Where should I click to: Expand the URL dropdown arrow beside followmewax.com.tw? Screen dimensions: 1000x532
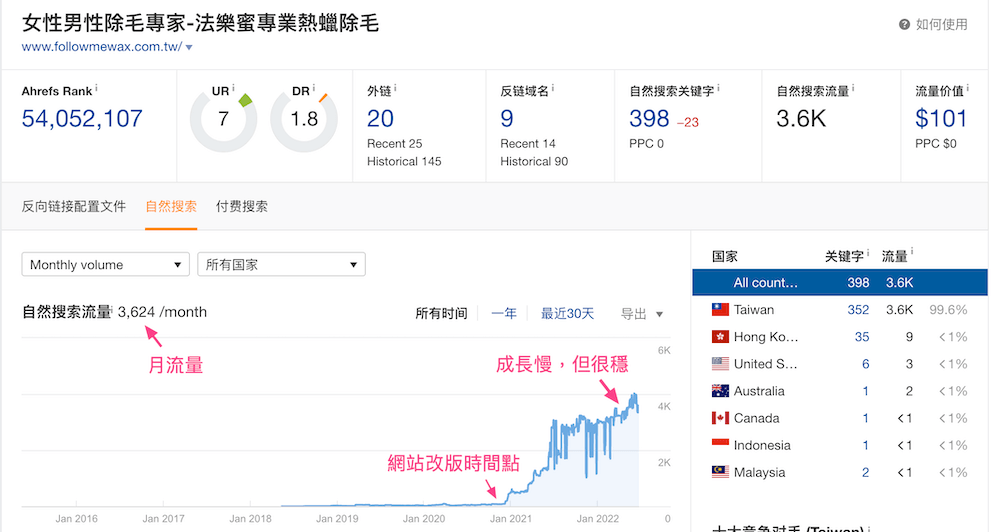[189, 47]
